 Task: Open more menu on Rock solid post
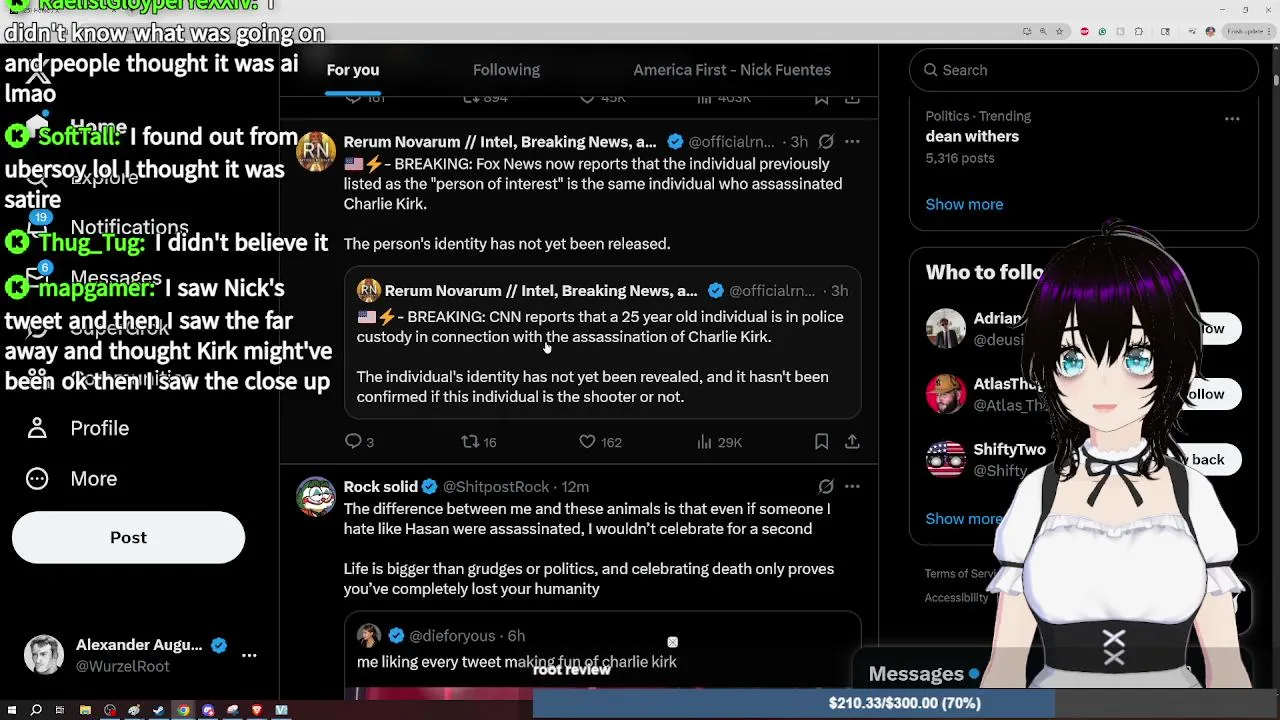[x=852, y=487]
